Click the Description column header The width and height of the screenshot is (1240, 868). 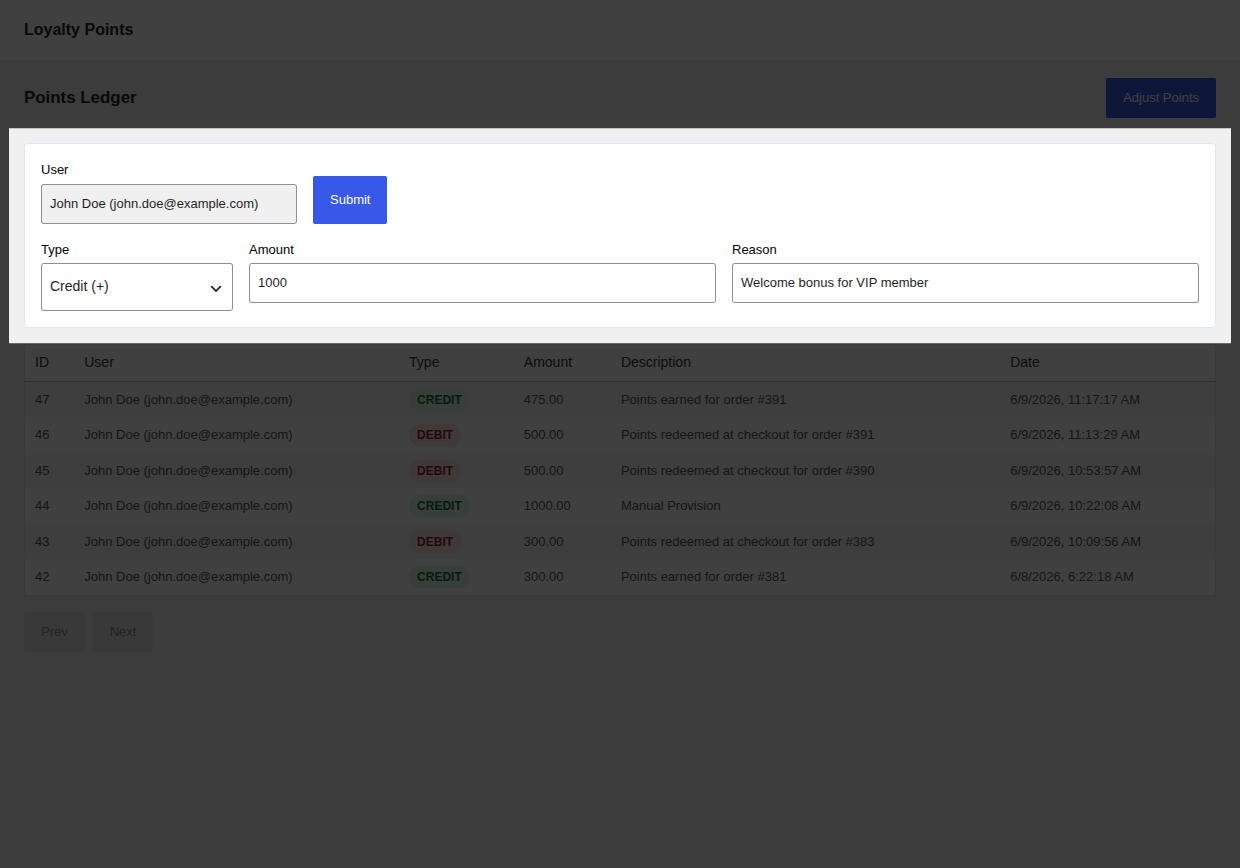(x=656, y=362)
